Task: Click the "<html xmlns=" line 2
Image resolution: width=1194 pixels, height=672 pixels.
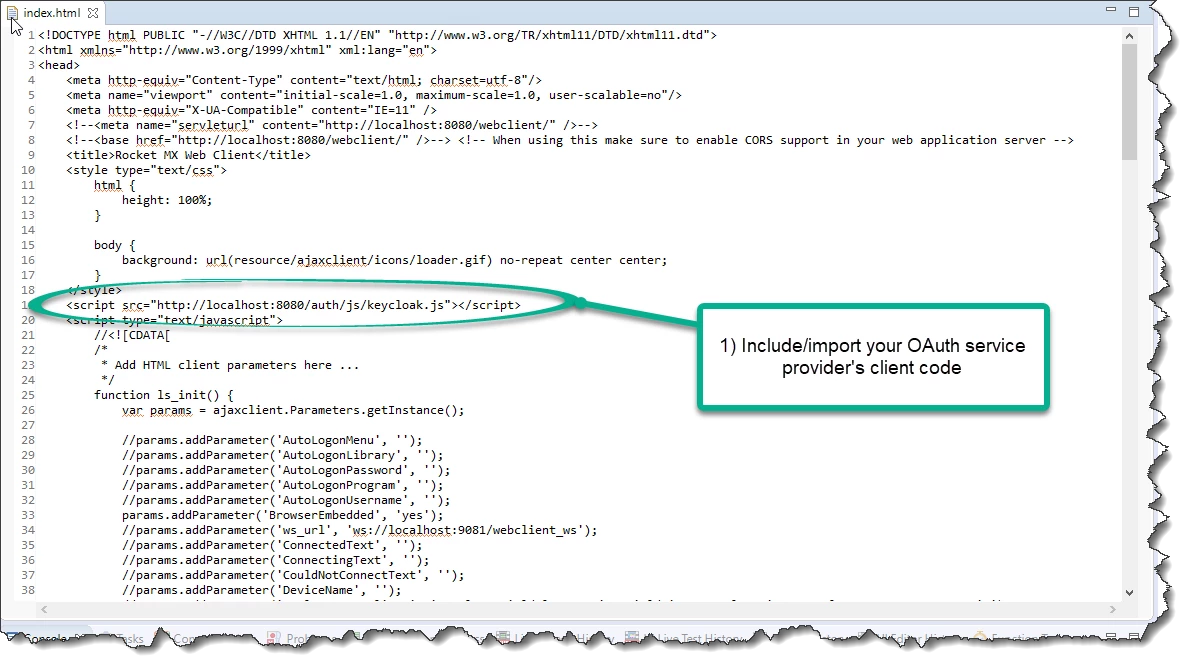Action: 238,50
